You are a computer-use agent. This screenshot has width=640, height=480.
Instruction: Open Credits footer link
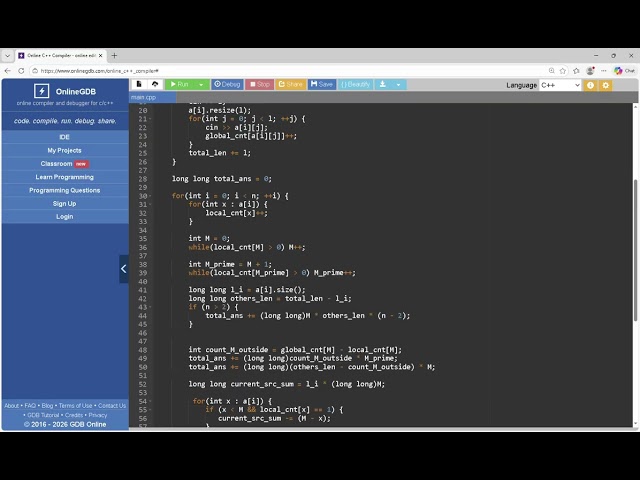pos(74,415)
